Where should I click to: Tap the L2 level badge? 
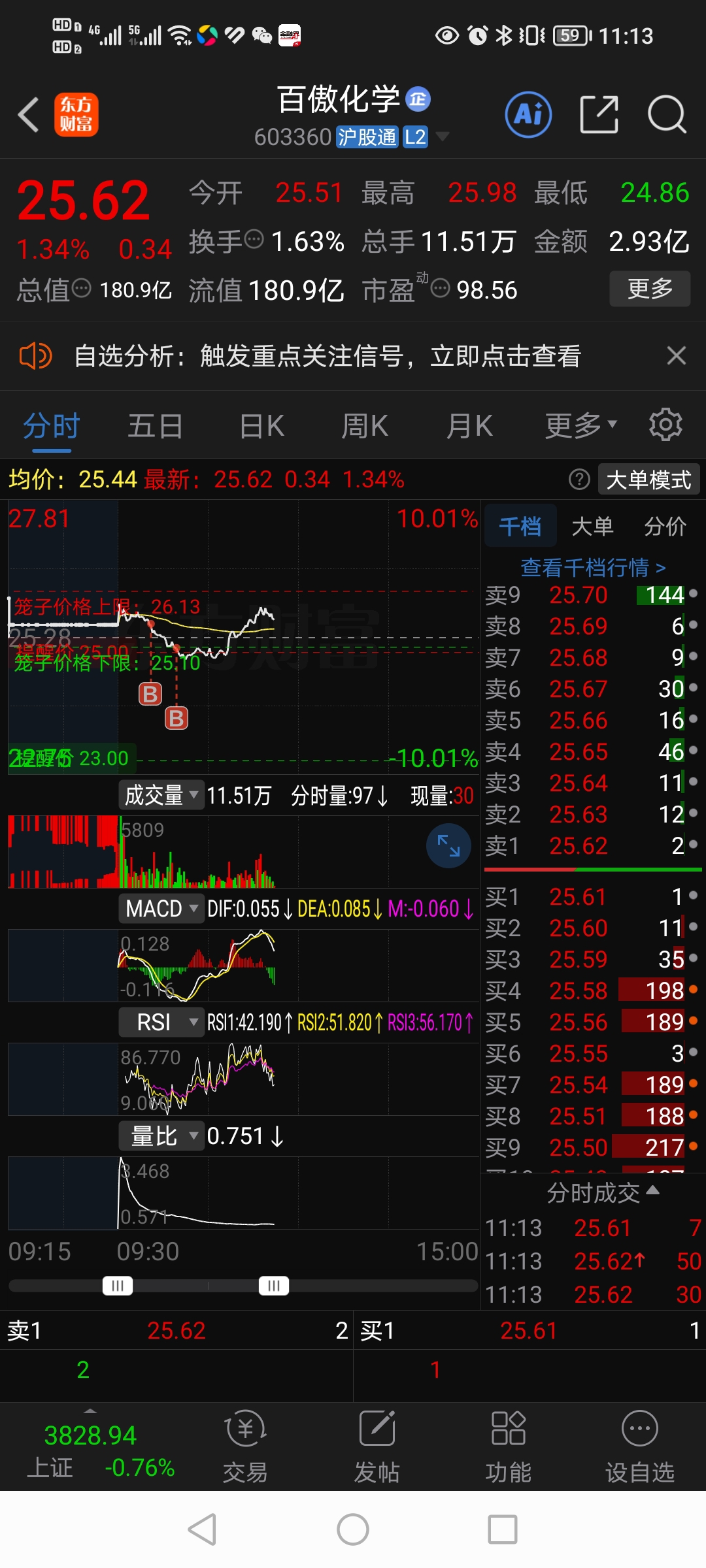415,137
